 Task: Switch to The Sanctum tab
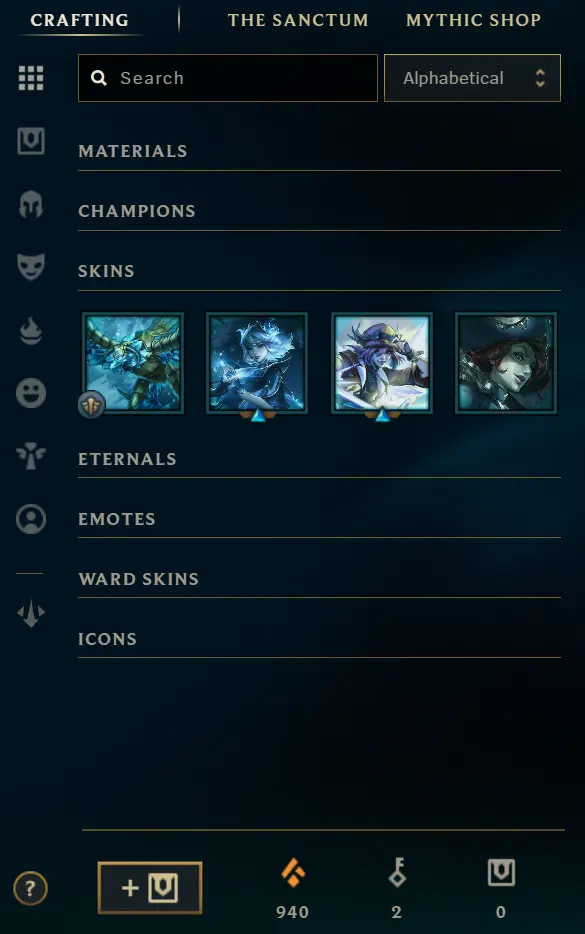[x=298, y=20]
